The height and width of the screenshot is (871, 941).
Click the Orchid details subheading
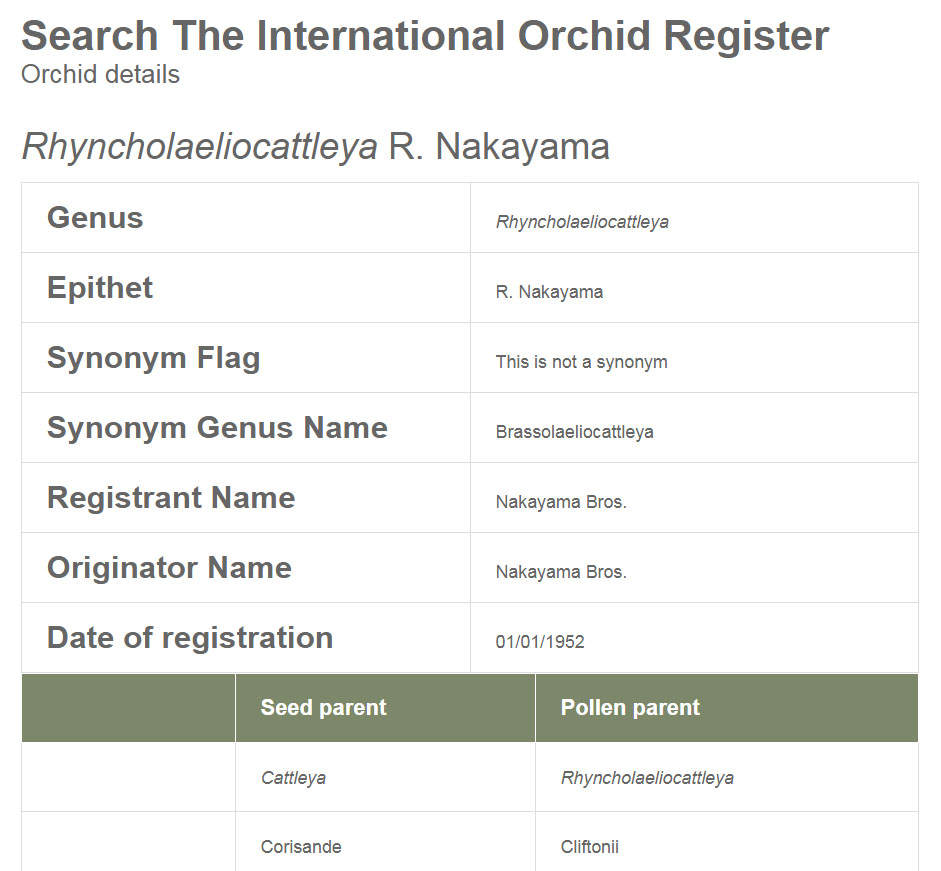(100, 75)
